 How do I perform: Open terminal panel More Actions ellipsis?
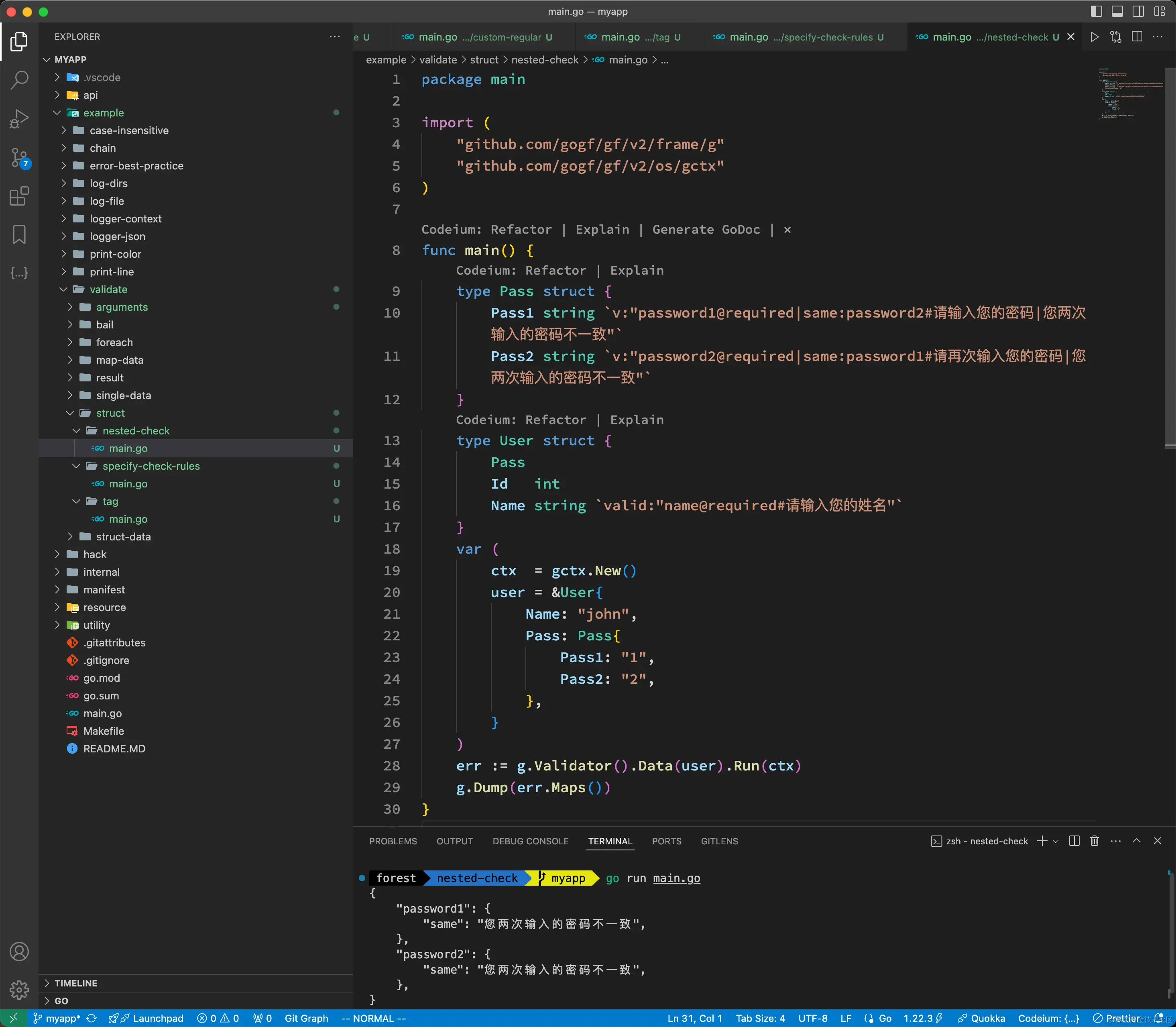(x=1115, y=841)
